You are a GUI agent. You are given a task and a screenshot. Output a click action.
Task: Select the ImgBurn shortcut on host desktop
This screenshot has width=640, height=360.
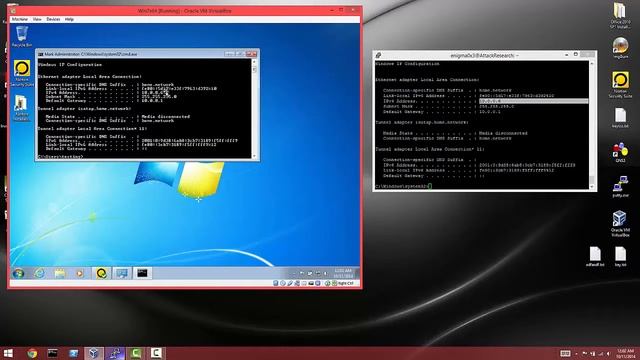tap(620, 48)
